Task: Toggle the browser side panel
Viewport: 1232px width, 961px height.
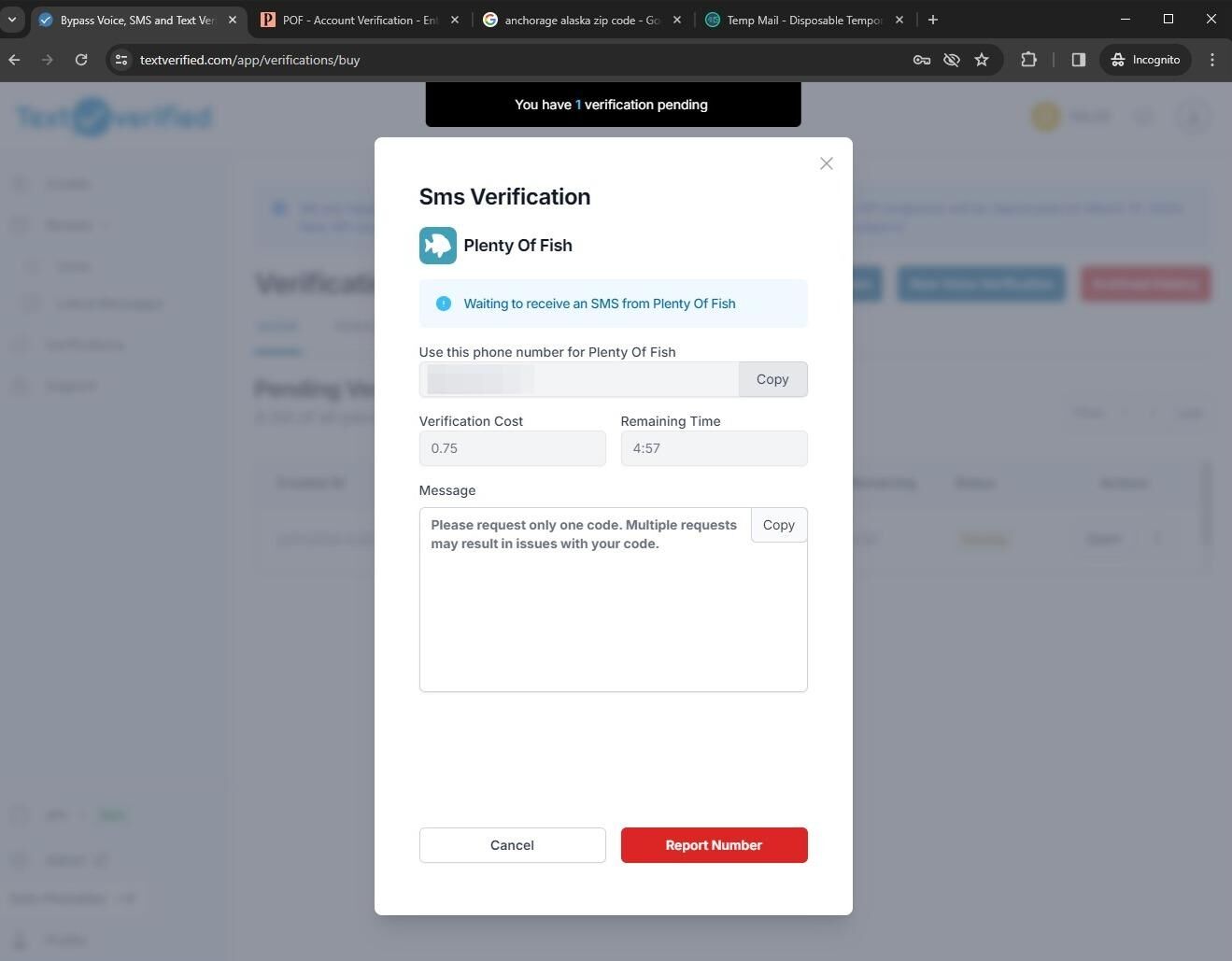Action: tap(1079, 60)
